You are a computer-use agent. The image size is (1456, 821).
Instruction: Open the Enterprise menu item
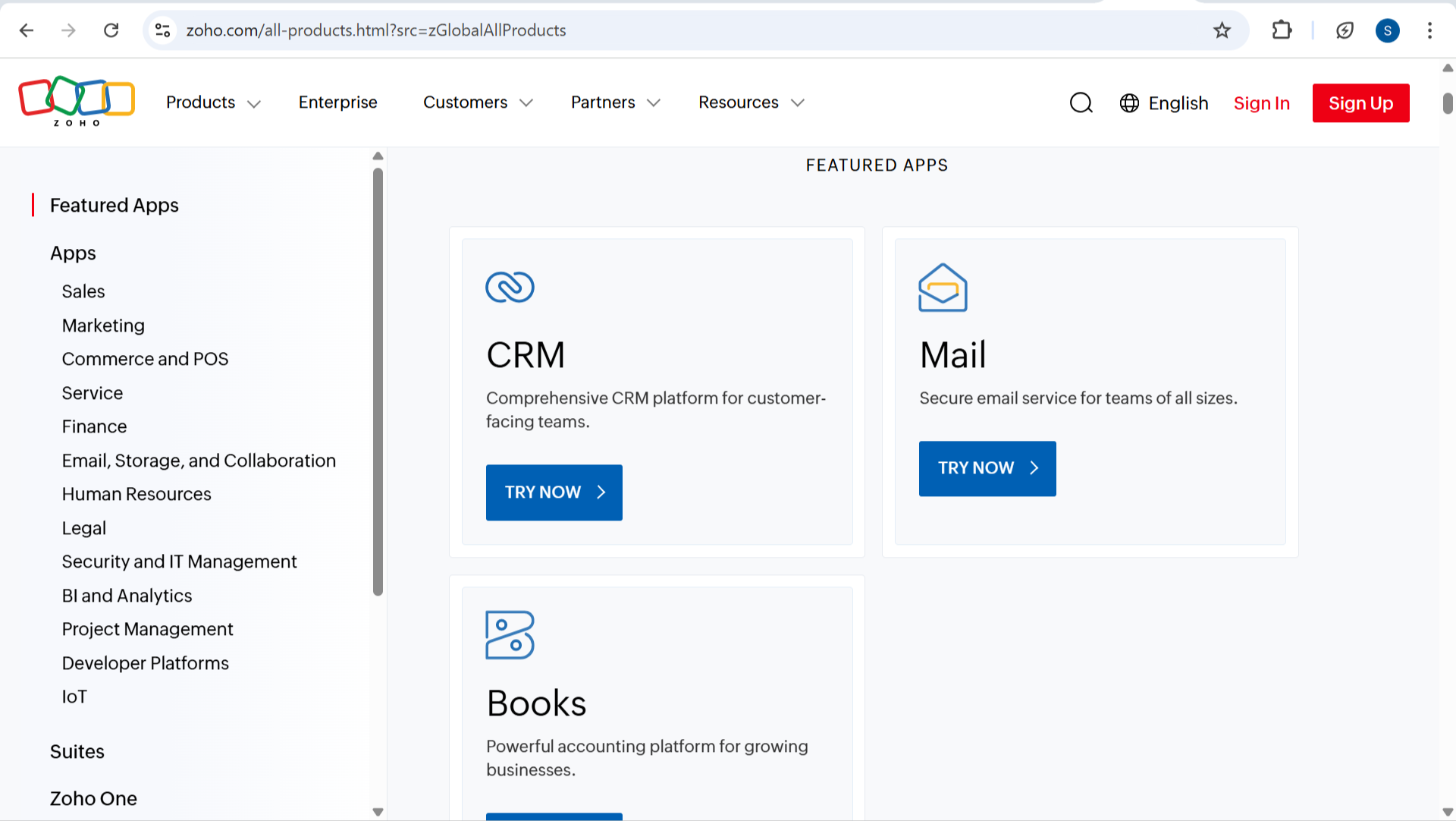(337, 102)
